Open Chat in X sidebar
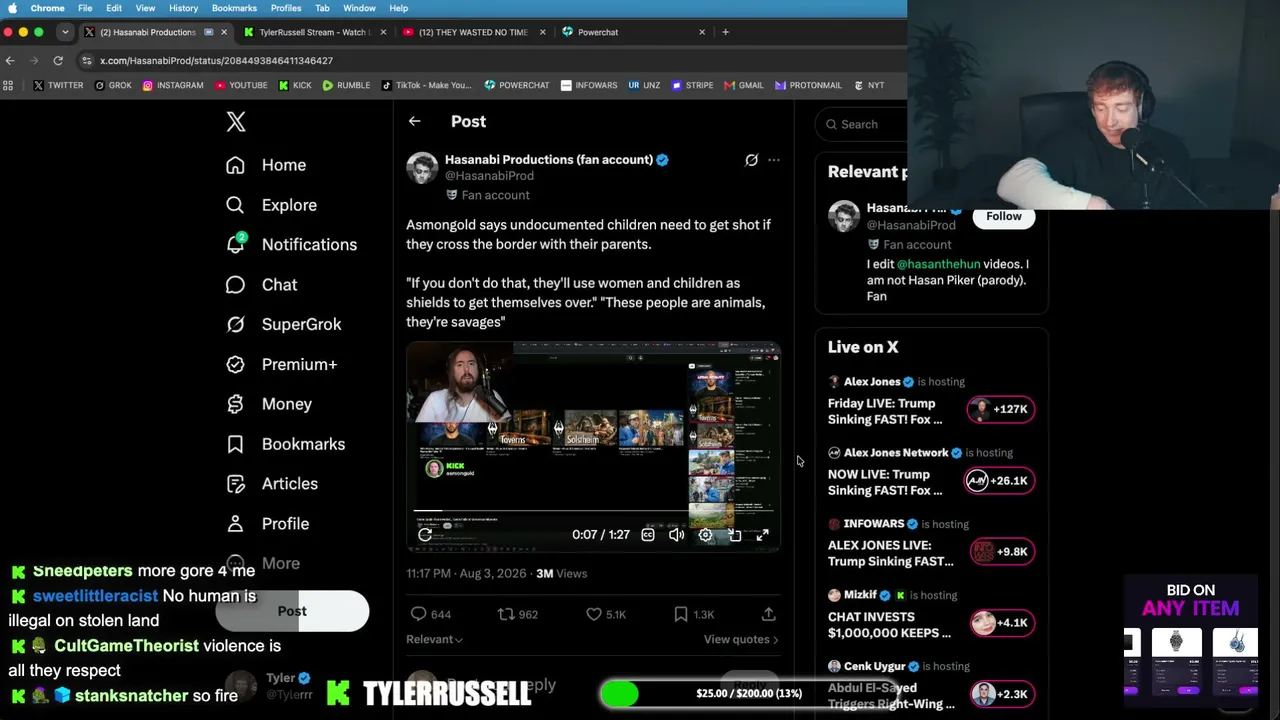1280x720 pixels. point(262,284)
